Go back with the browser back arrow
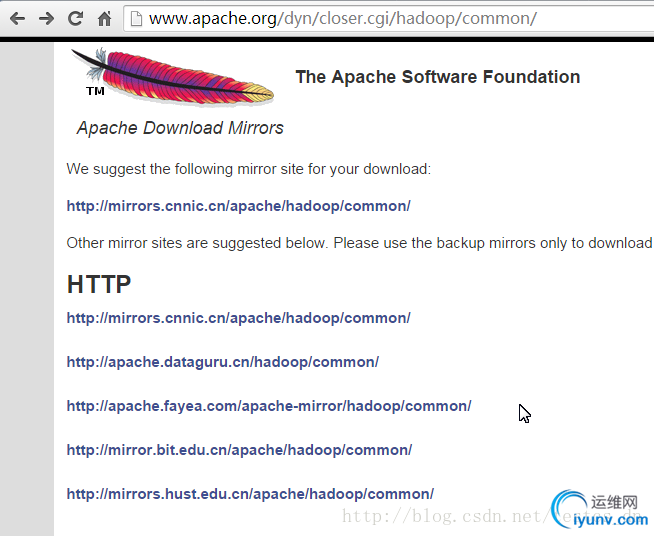Image resolution: width=654 pixels, height=536 pixels. coord(18,18)
